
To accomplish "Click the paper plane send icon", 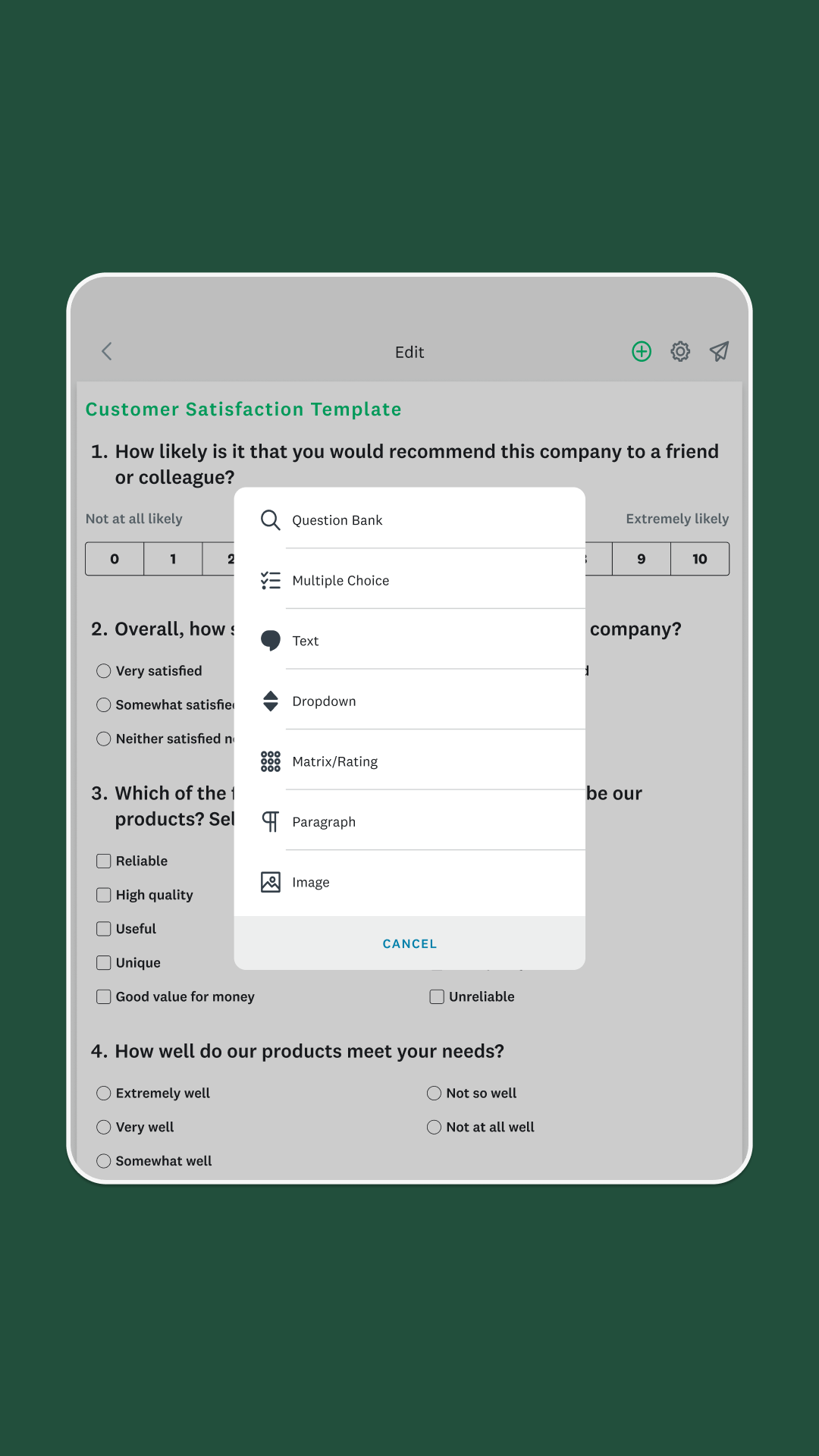I will [719, 351].
